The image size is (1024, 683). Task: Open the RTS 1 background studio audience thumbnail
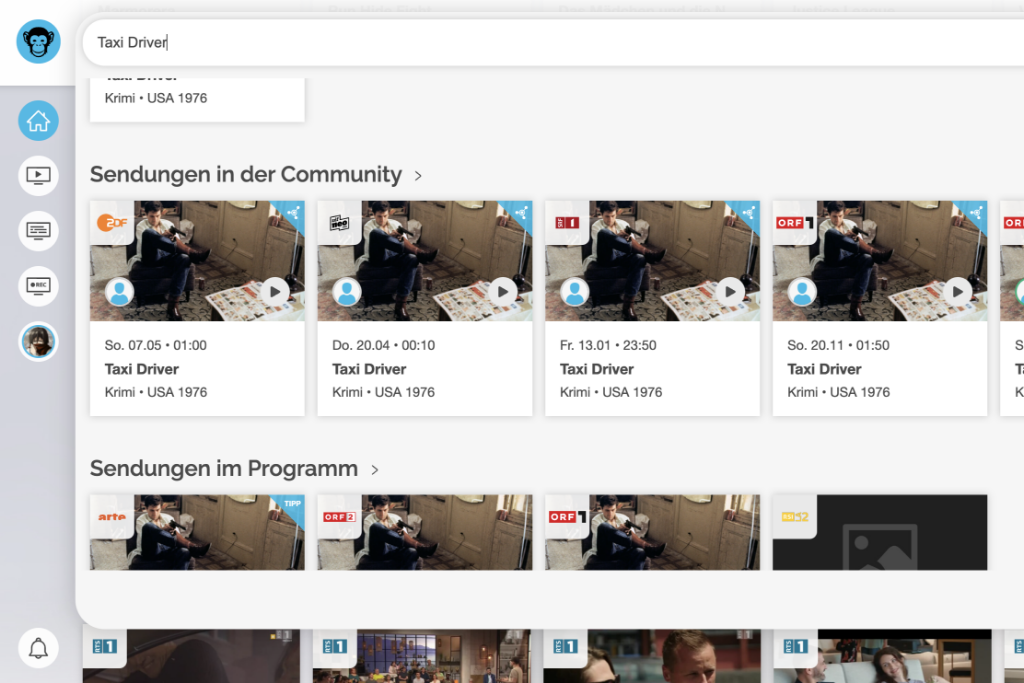[422, 656]
